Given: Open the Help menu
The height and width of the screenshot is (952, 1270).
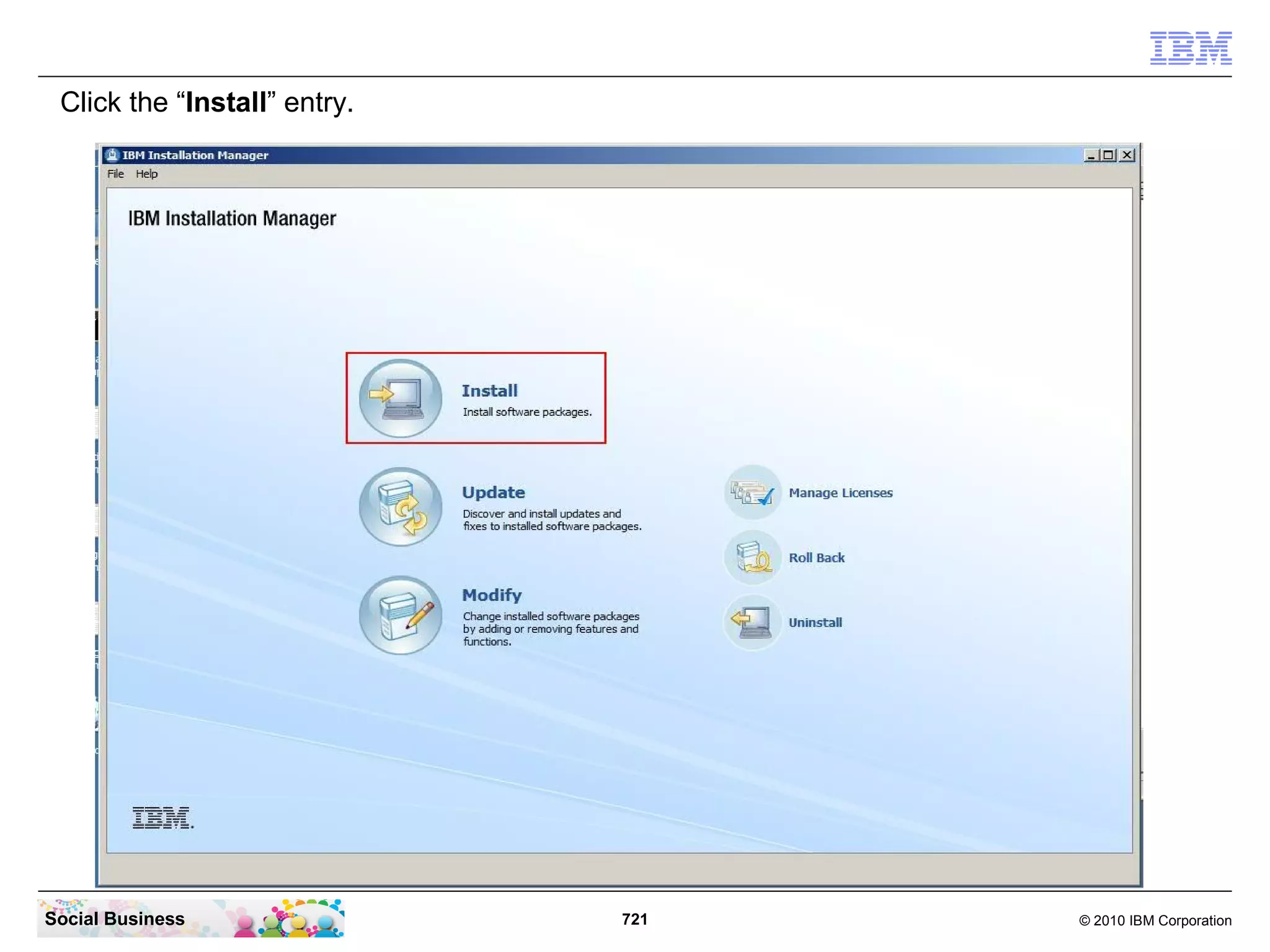Looking at the screenshot, I should point(146,174).
